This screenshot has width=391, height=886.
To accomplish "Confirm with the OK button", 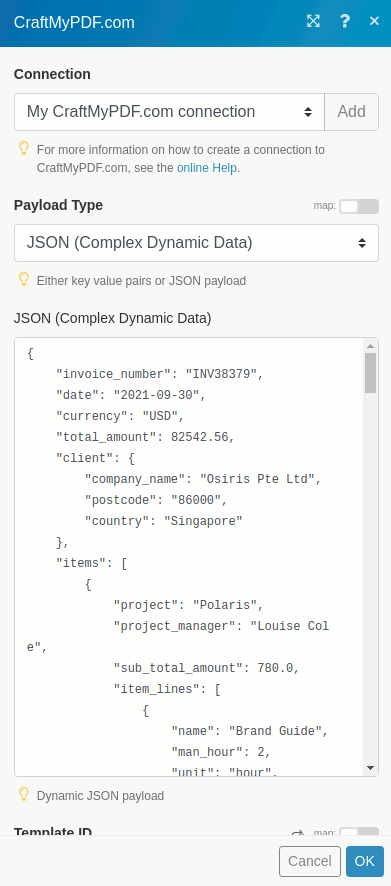I will click(364, 861).
